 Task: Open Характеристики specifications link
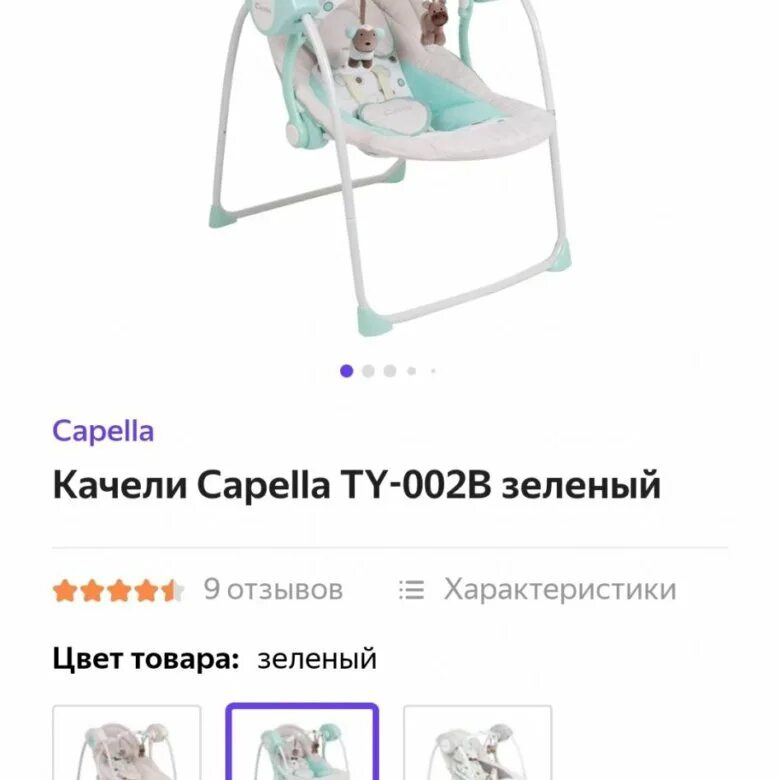[x=560, y=589]
